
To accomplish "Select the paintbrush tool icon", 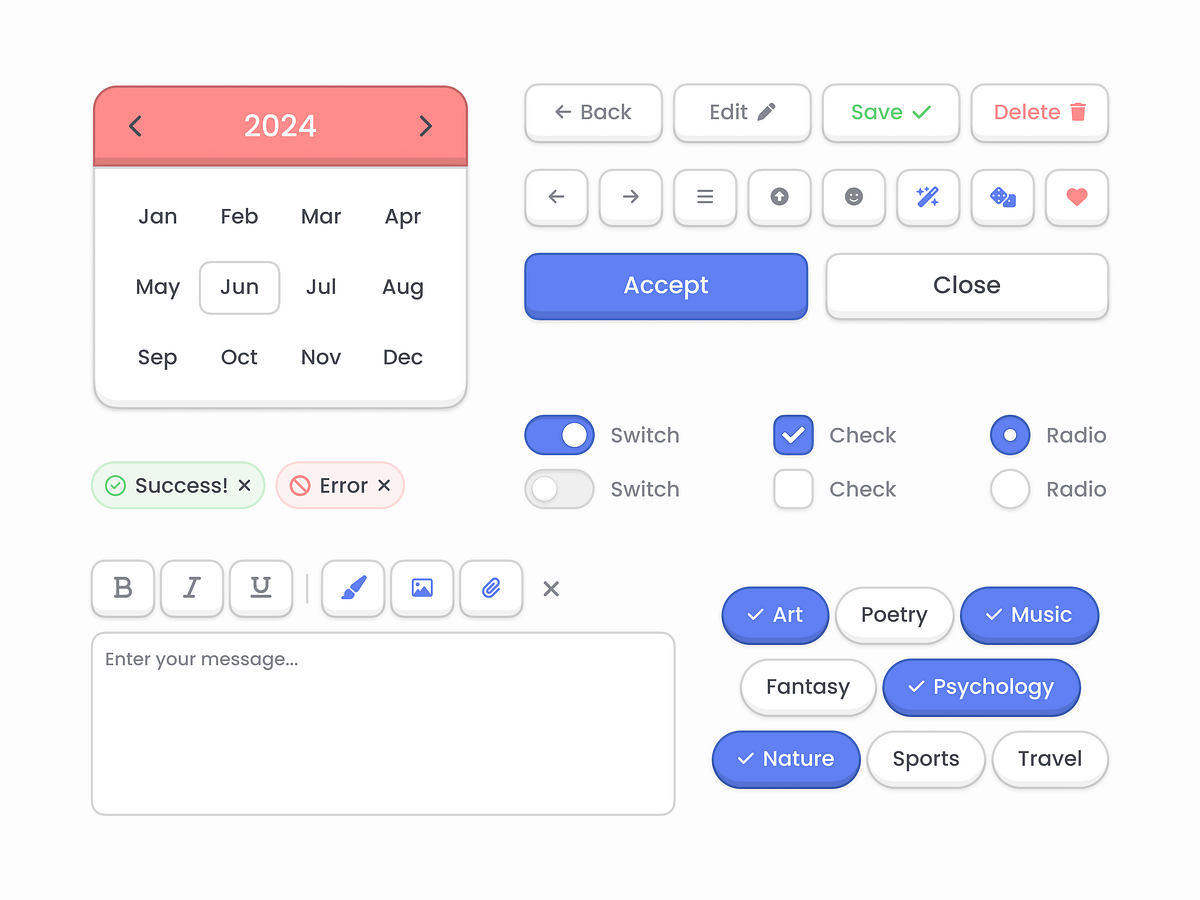I will click(353, 588).
